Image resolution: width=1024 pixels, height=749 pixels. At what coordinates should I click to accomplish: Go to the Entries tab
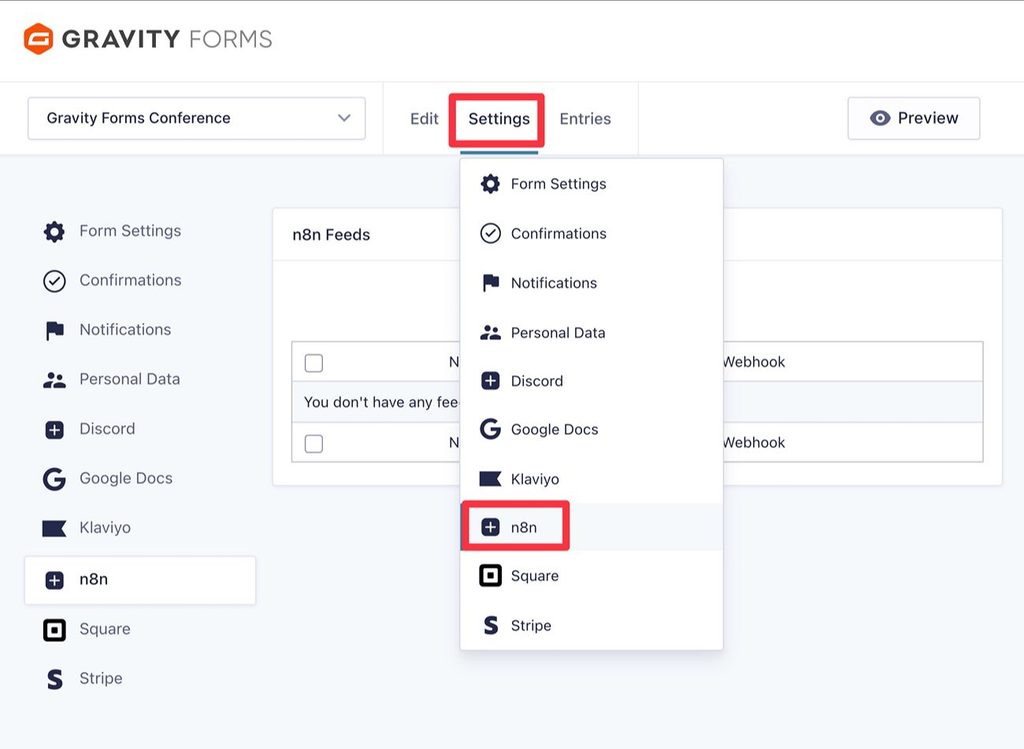tap(585, 119)
